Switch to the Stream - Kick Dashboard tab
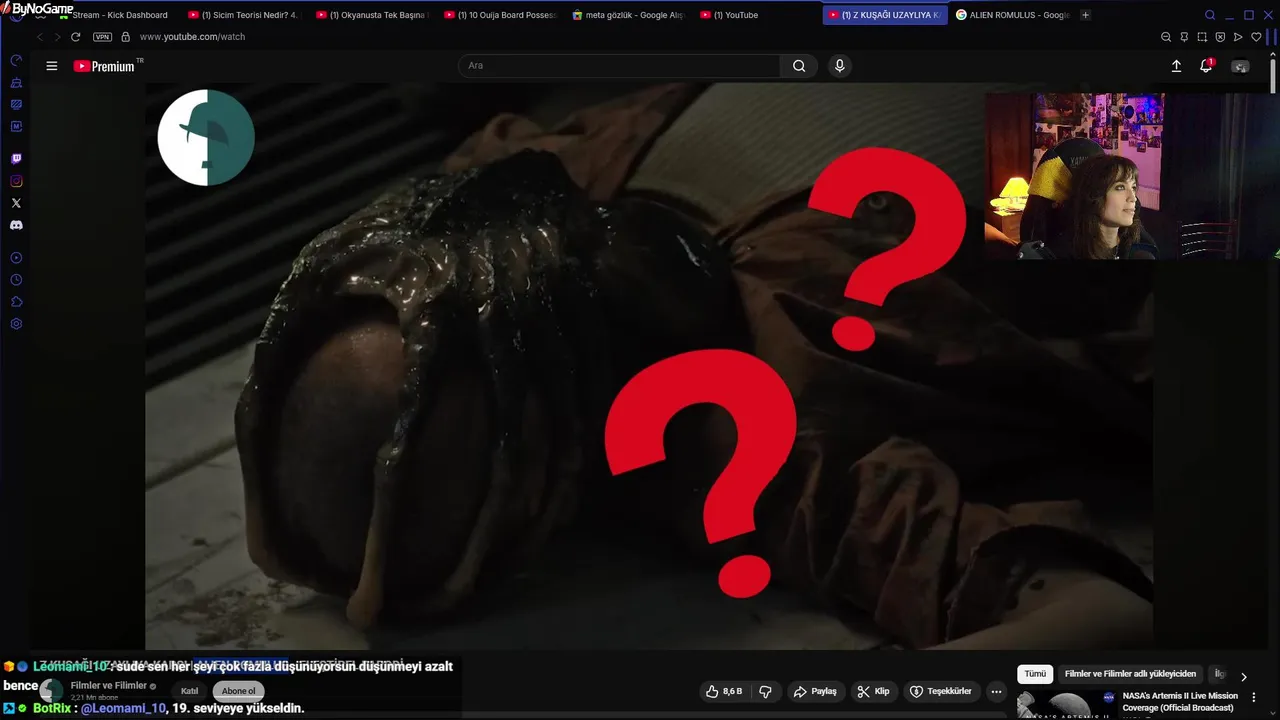Viewport: 1280px width, 720px height. click(x=119, y=15)
